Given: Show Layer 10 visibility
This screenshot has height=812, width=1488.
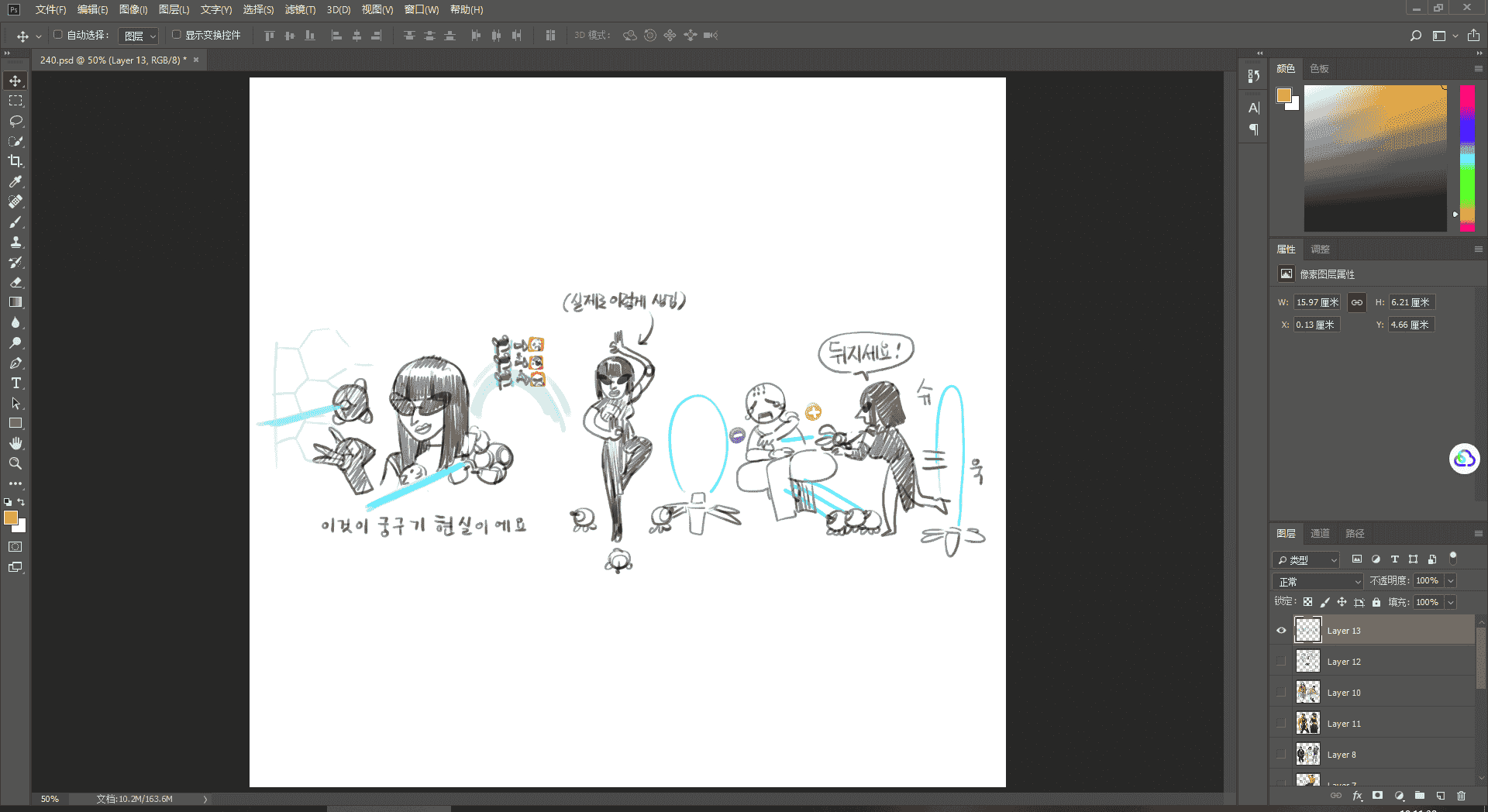Looking at the screenshot, I should (x=1281, y=692).
